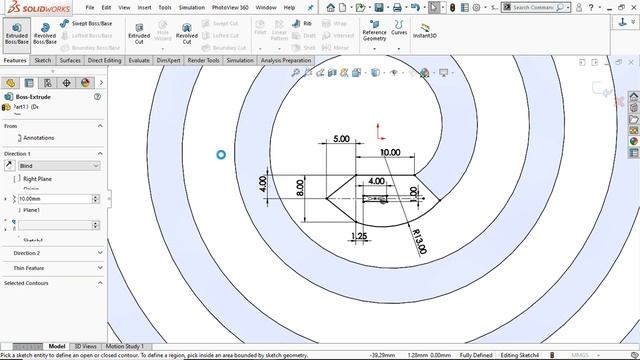Open Appearances tab in task pane
The image size is (640, 360).
[633, 141]
